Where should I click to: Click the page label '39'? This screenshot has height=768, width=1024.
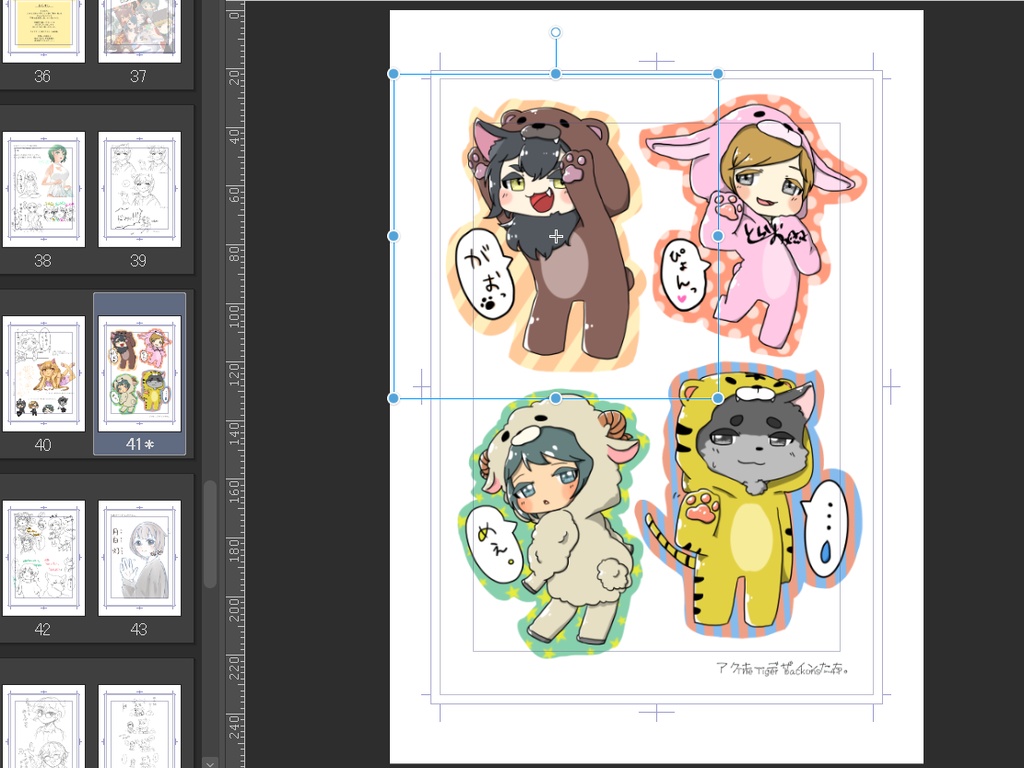138,261
